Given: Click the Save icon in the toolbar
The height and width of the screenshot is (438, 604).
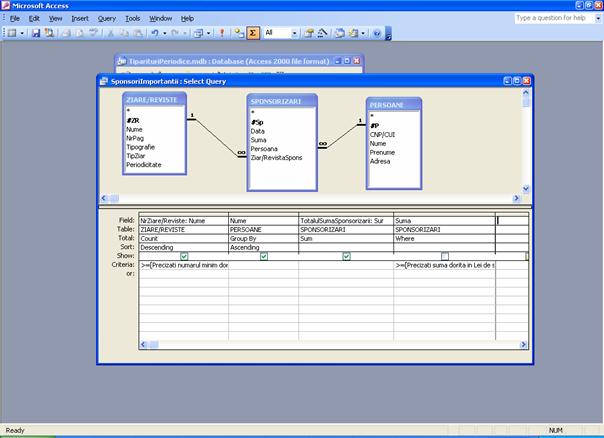Looking at the screenshot, I should 36,33.
